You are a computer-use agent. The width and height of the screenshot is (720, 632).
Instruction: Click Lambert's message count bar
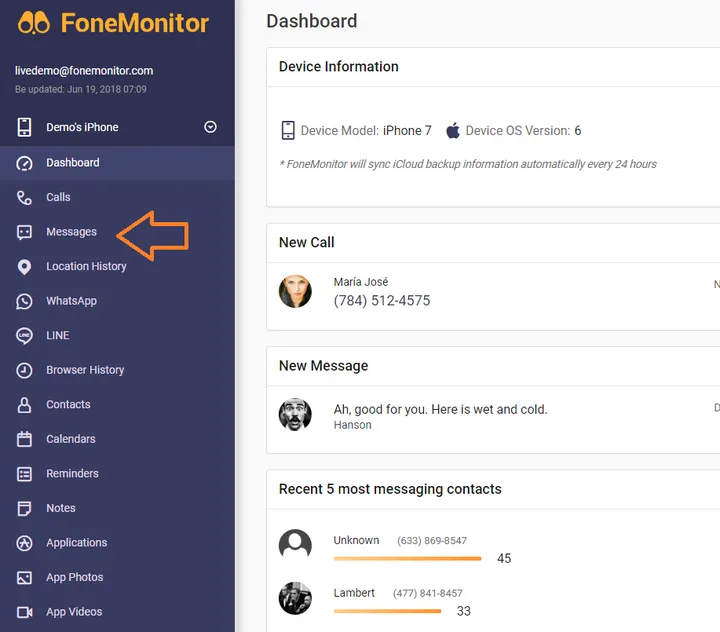pyautogui.click(x=387, y=611)
